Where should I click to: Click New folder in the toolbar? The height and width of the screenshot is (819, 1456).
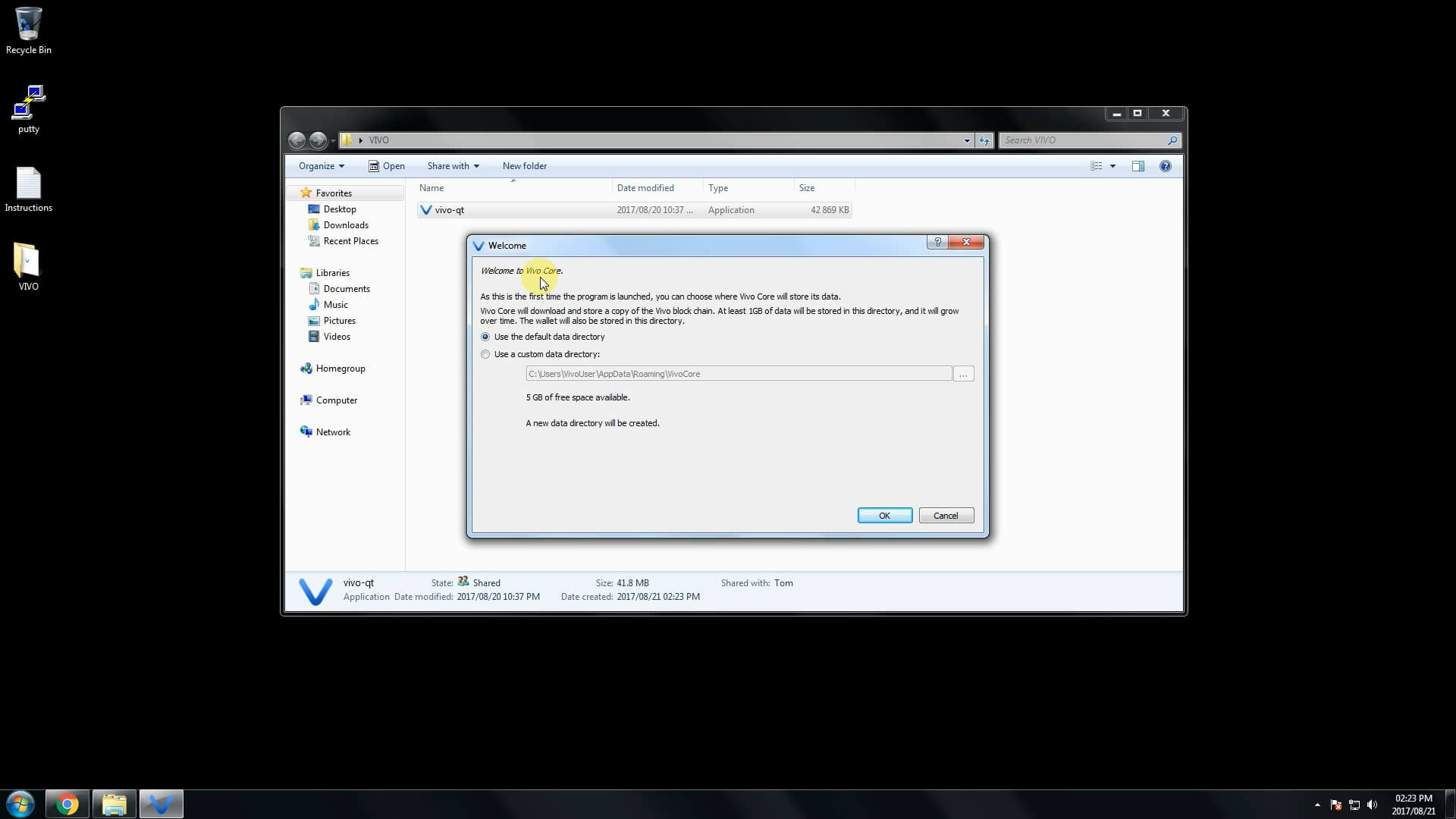click(x=524, y=166)
